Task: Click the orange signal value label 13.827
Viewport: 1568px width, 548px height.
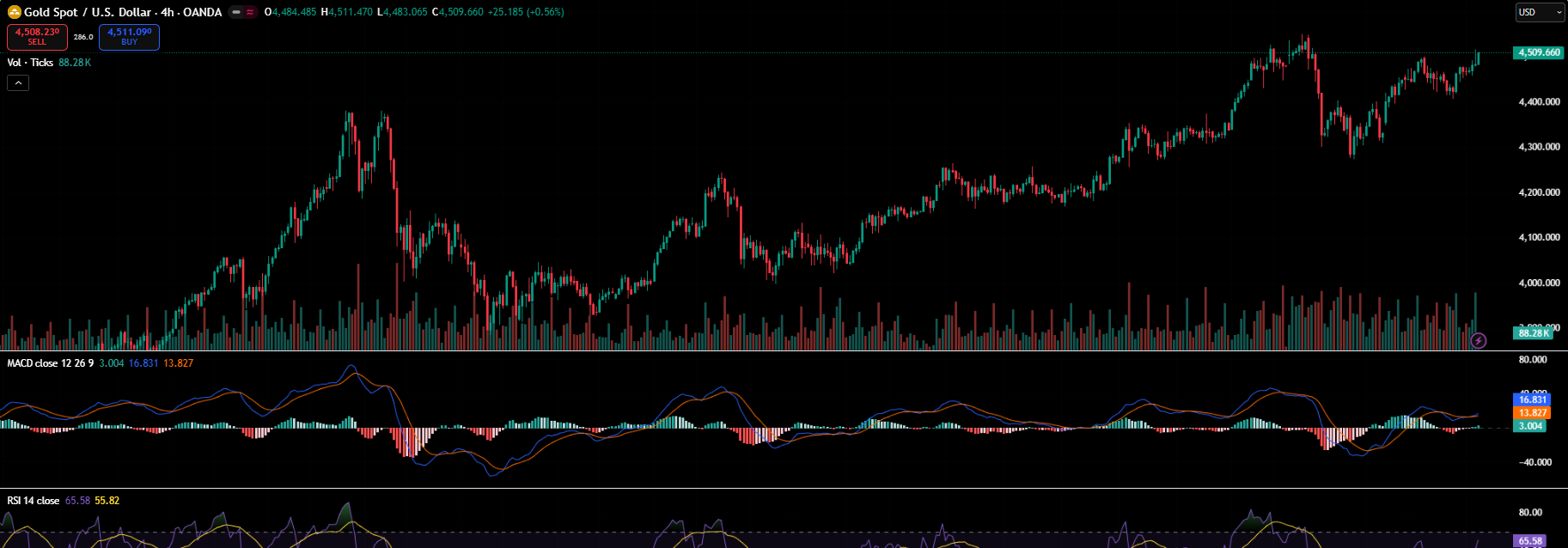Action: (x=1531, y=412)
